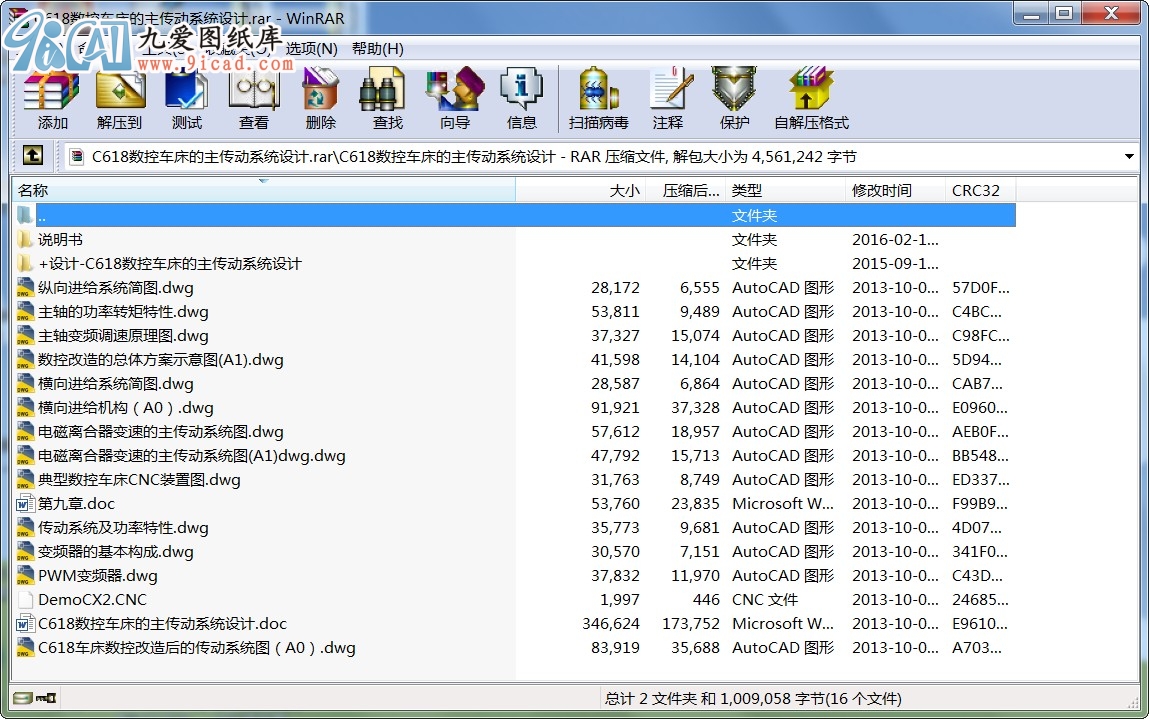
Task: Click the PWM变频器.dwg file
Action: (x=98, y=576)
